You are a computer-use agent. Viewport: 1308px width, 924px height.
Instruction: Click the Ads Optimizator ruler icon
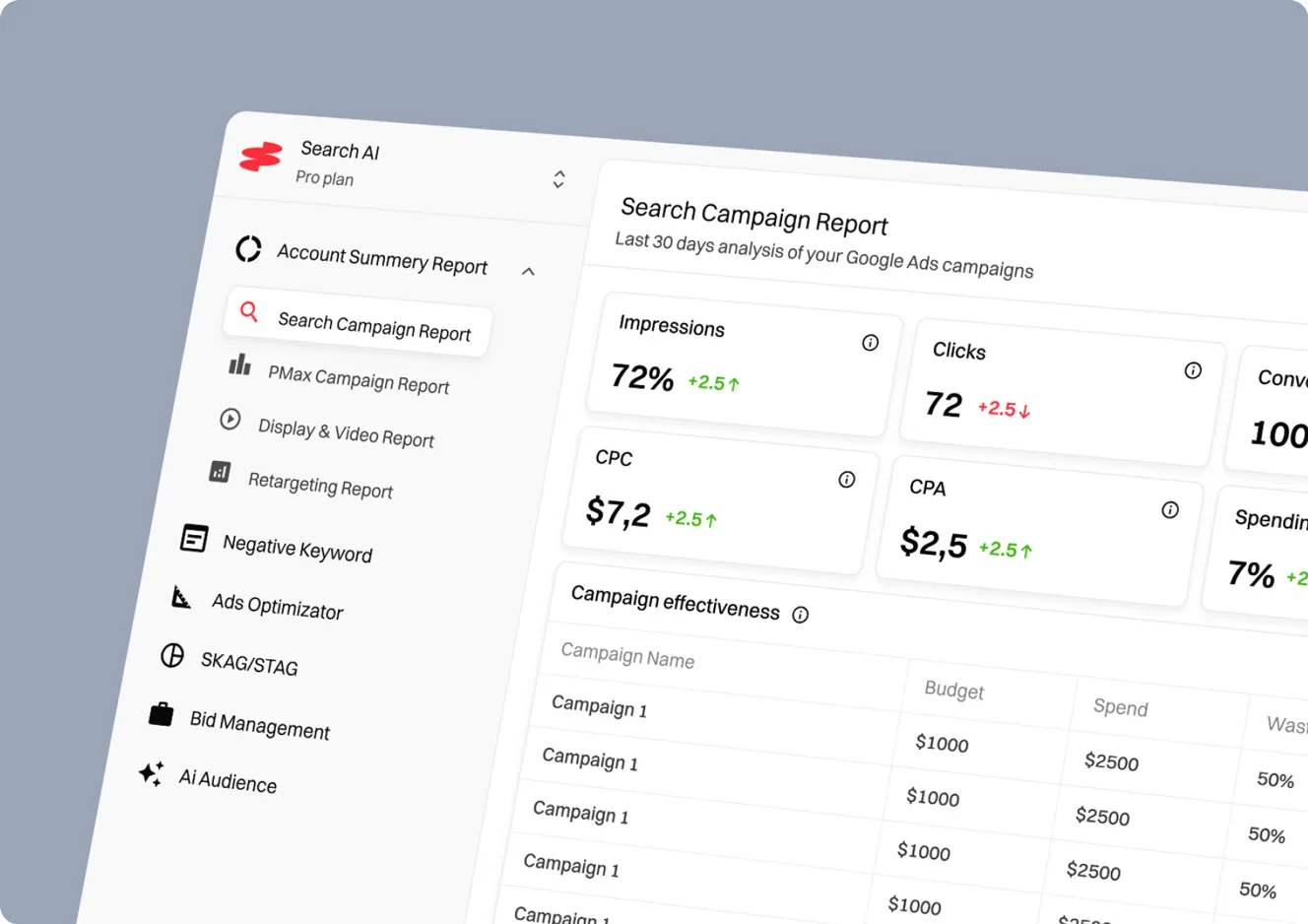coord(181,596)
